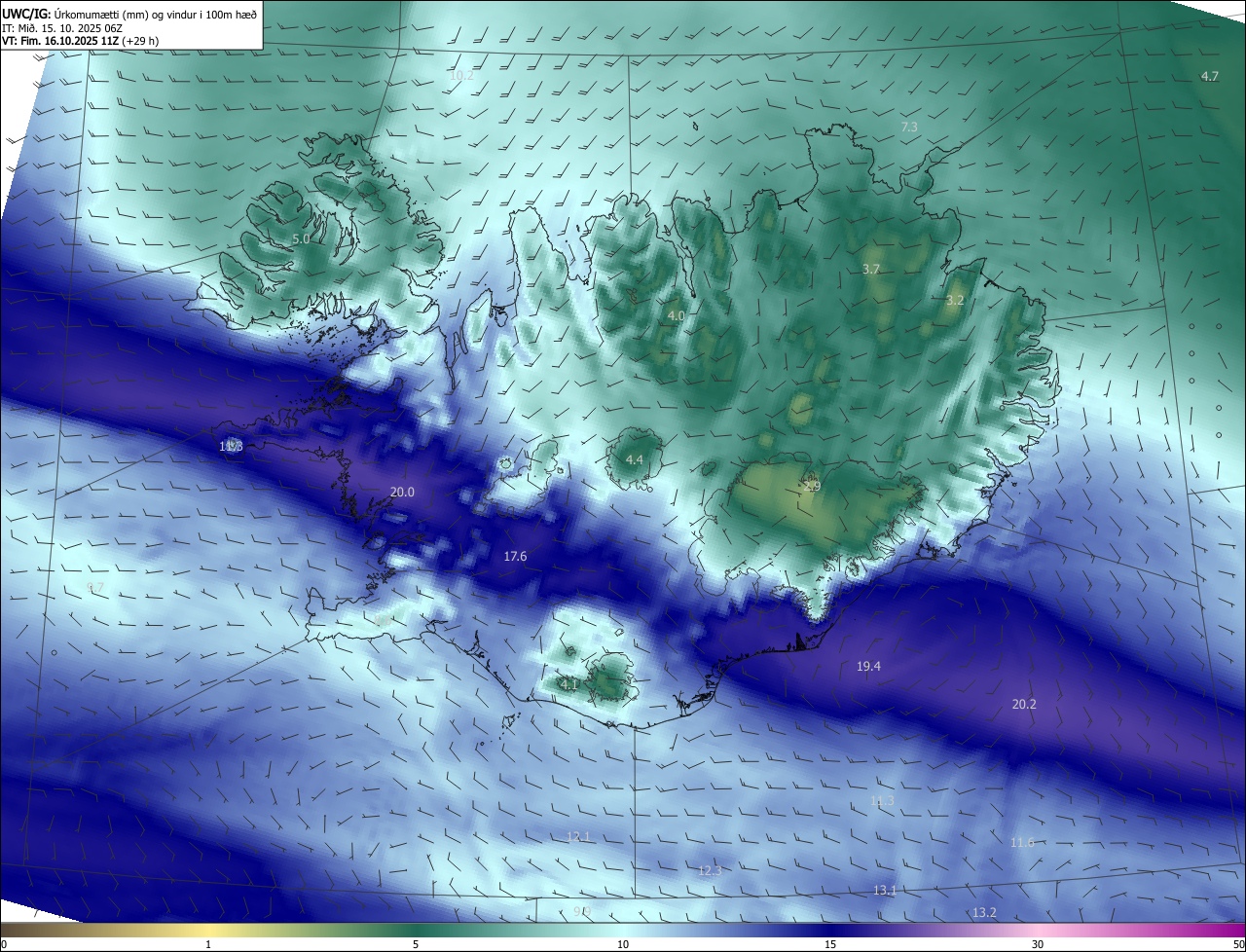Click the 20.2 value in the purple band
The height and width of the screenshot is (952, 1246).
(1024, 705)
